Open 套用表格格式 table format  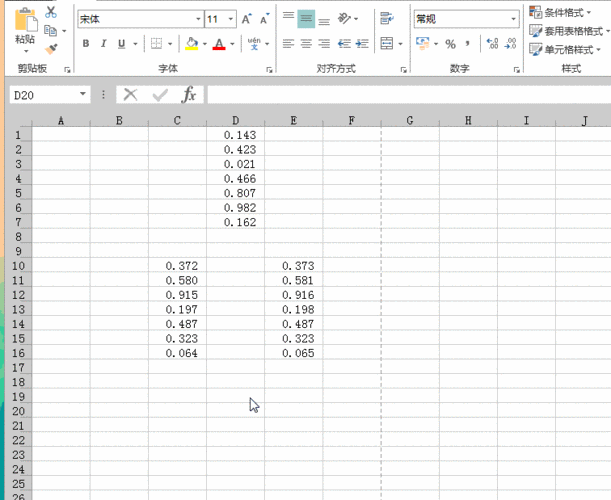(569, 31)
